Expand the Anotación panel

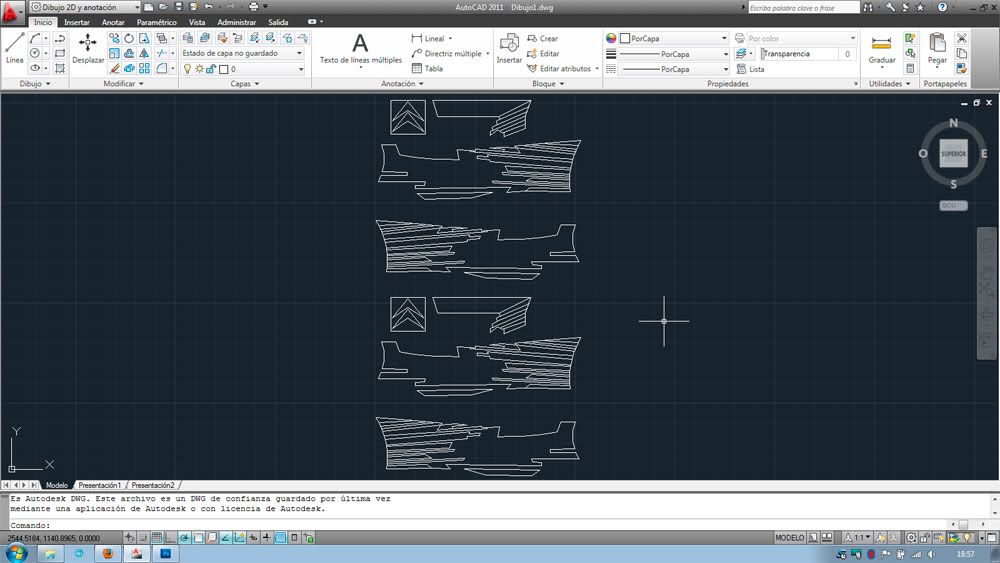point(402,84)
